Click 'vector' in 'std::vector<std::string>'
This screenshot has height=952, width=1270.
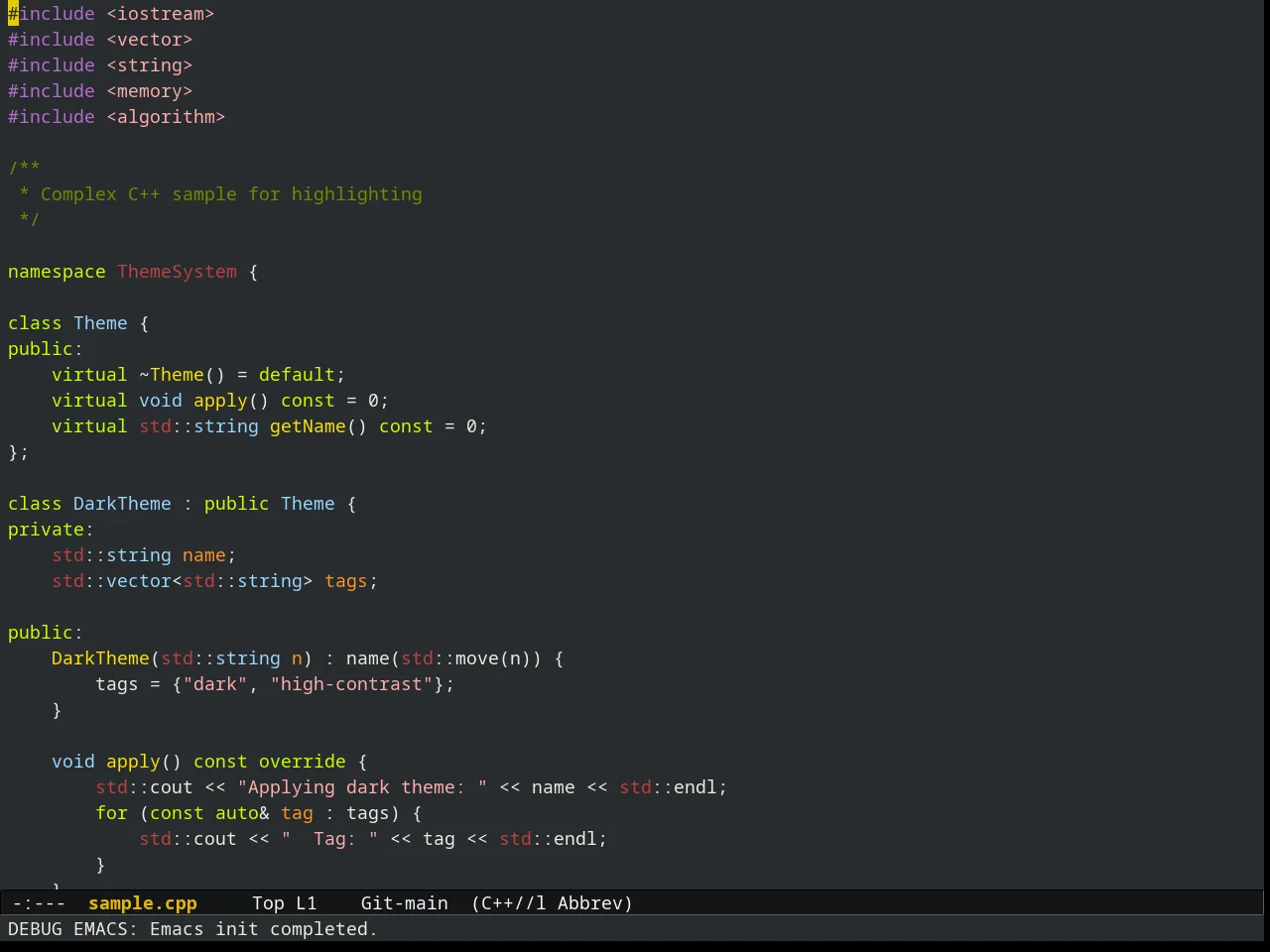(x=139, y=581)
